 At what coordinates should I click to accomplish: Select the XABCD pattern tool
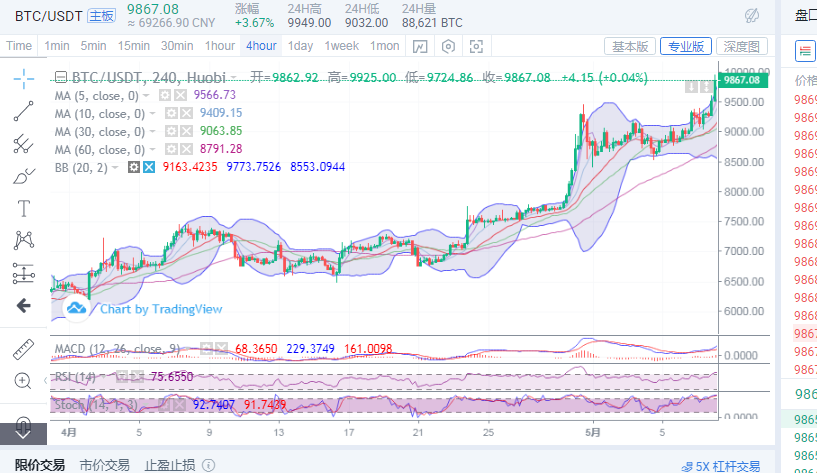23,240
